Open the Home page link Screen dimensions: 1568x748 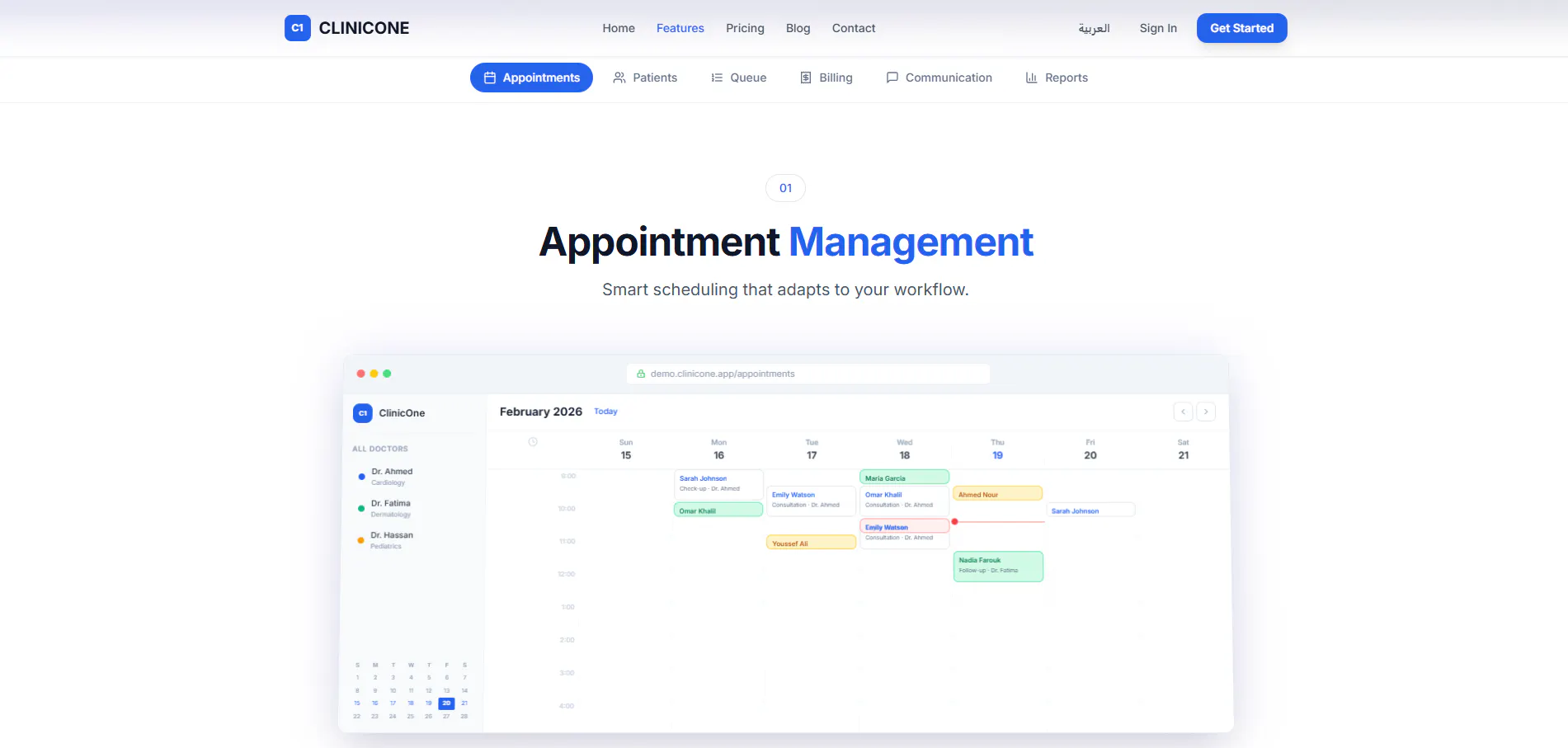pyautogui.click(x=619, y=28)
